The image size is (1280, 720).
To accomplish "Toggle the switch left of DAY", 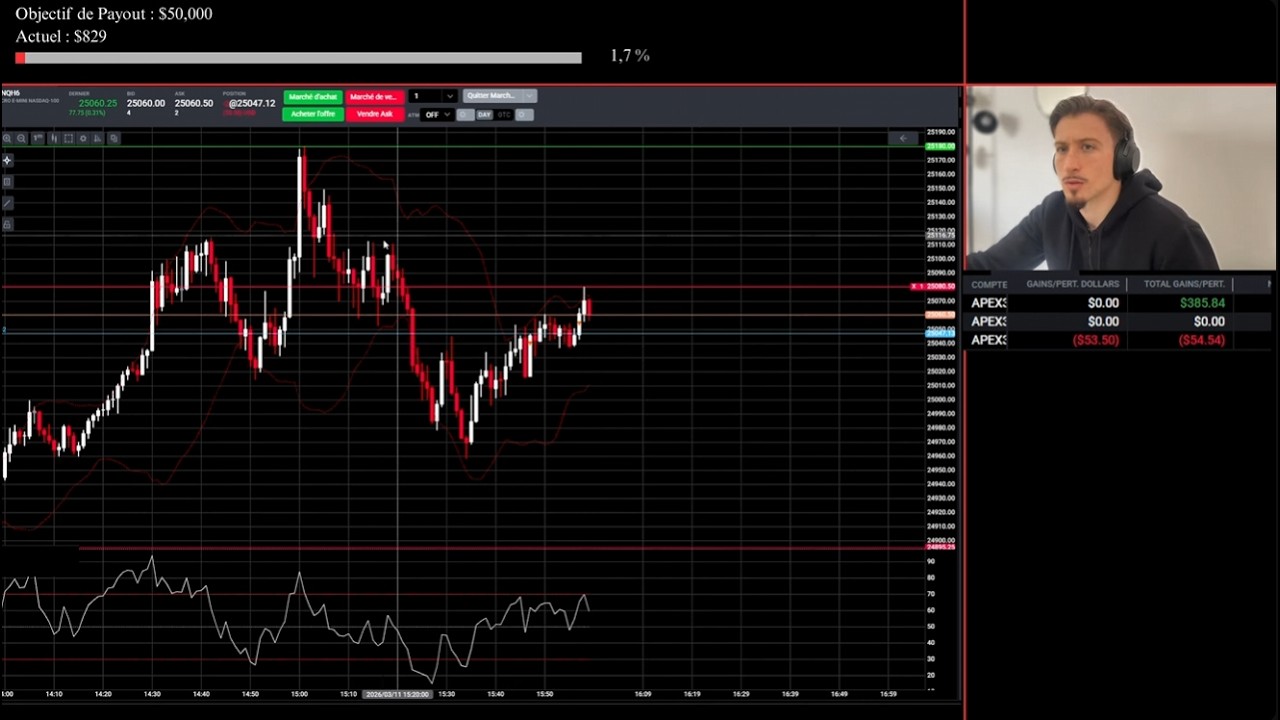I will click(464, 115).
